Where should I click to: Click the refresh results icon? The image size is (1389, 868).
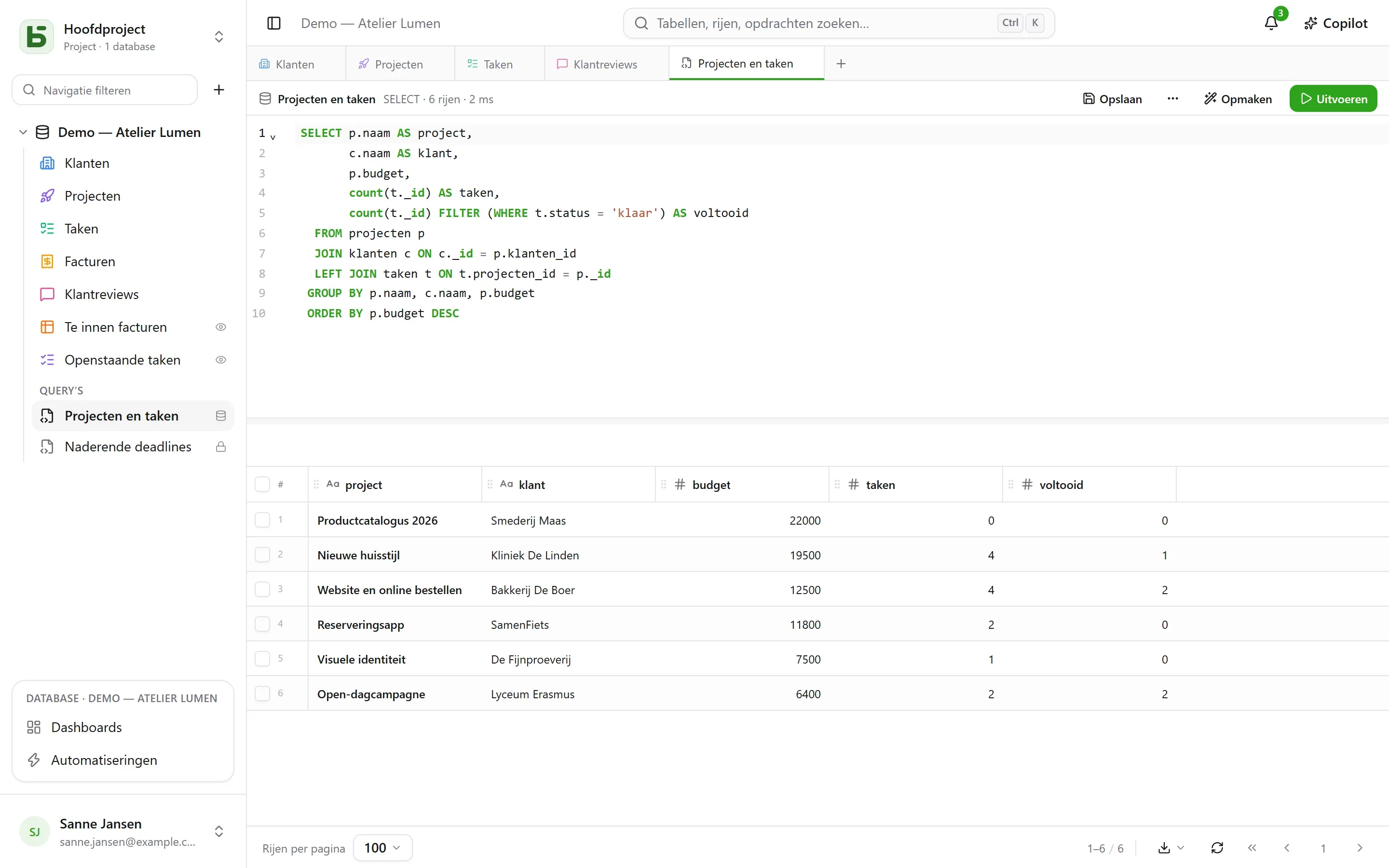coord(1217,848)
